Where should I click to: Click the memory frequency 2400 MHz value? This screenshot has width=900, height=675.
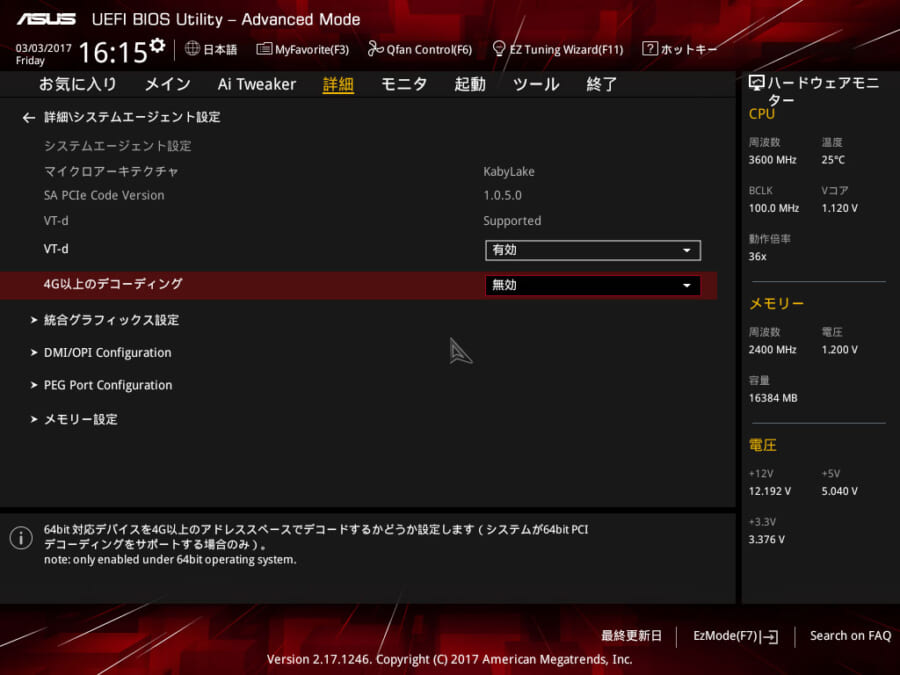(x=773, y=350)
